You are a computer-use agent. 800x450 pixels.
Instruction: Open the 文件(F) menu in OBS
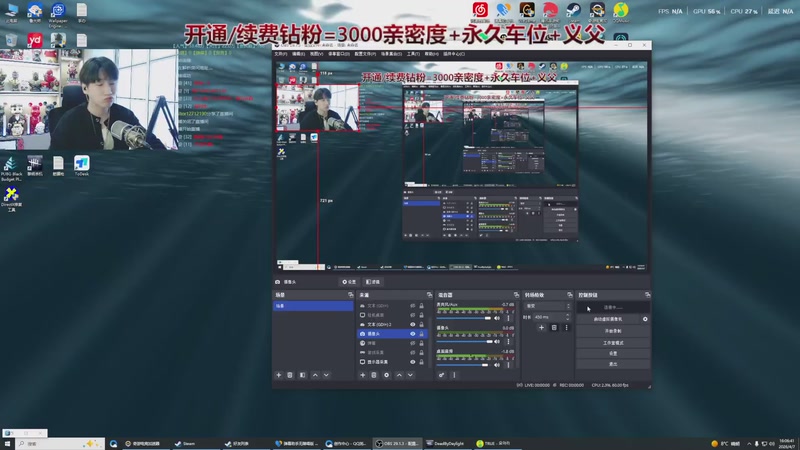(281, 54)
